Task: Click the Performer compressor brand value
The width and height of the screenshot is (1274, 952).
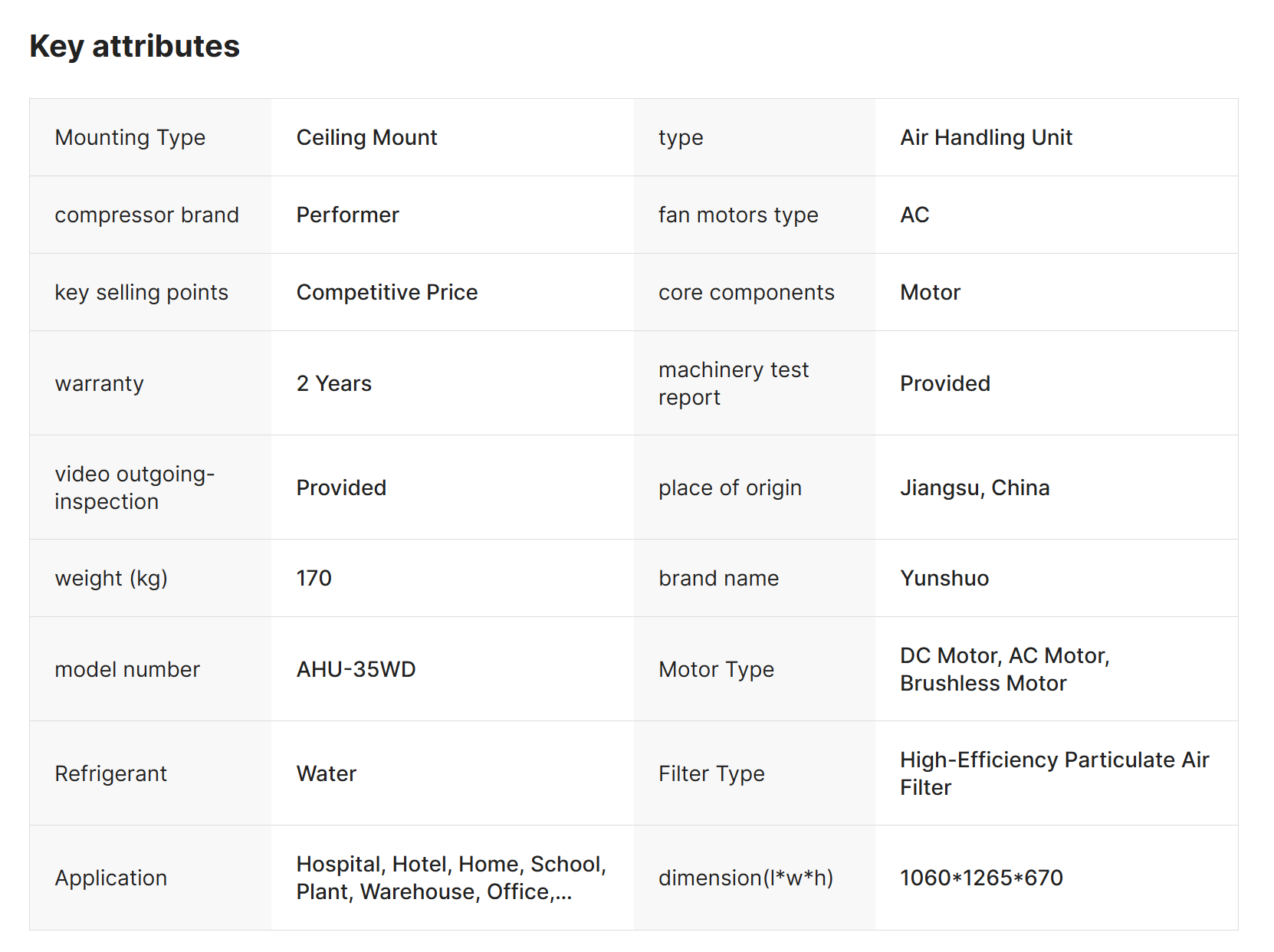Action: 347,215
